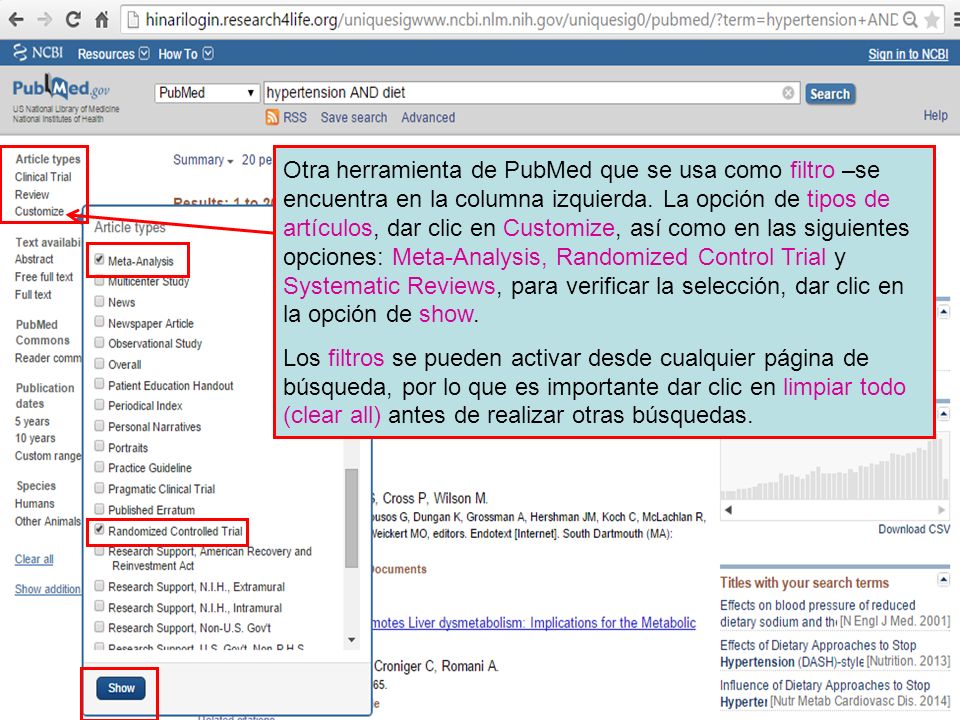Viewport: 960px width, 720px height.
Task: Tick the Newspaper Article checkbox
Action: (99, 321)
